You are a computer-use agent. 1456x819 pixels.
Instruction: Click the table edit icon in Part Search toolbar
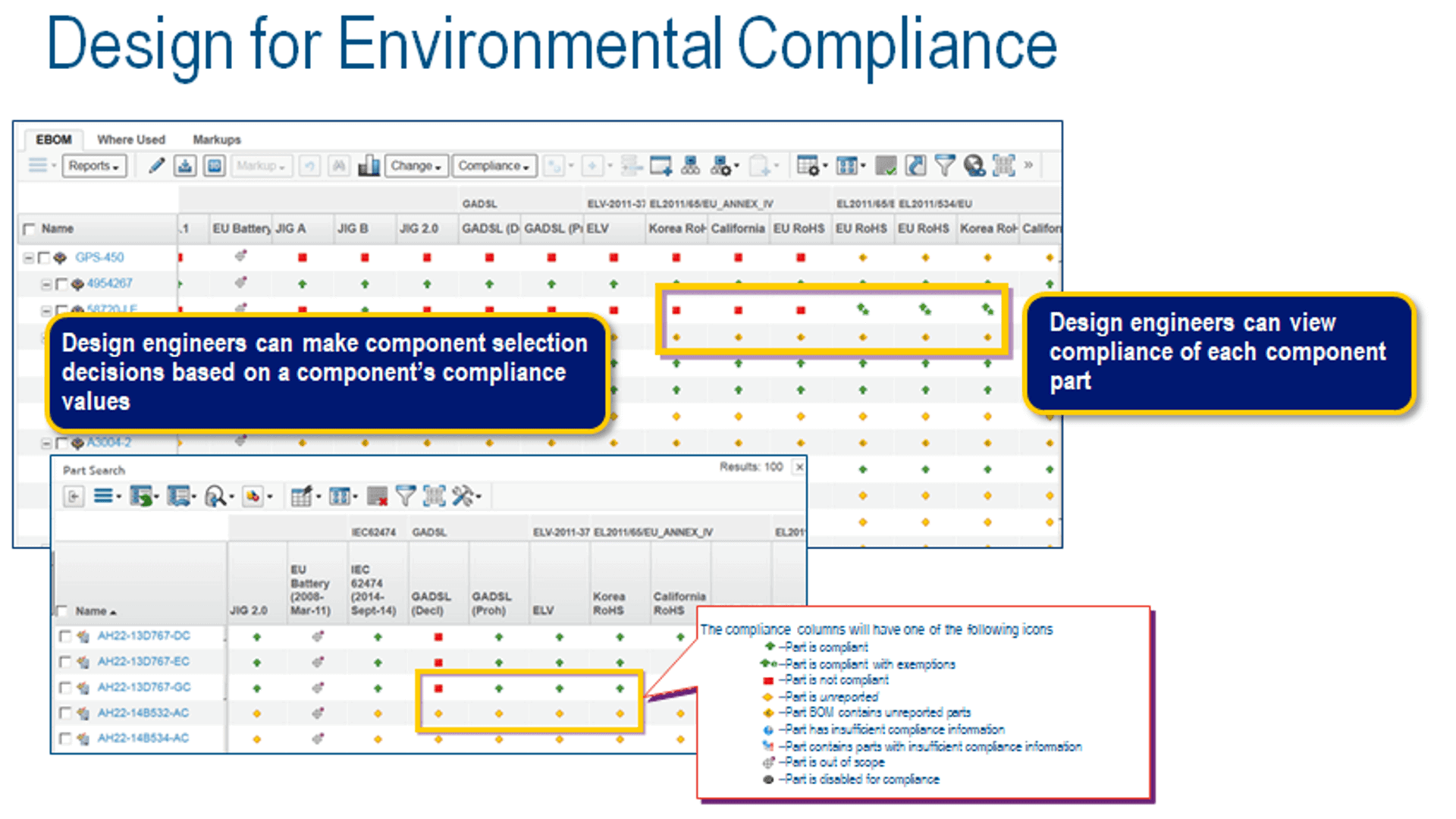(x=305, y=497)
